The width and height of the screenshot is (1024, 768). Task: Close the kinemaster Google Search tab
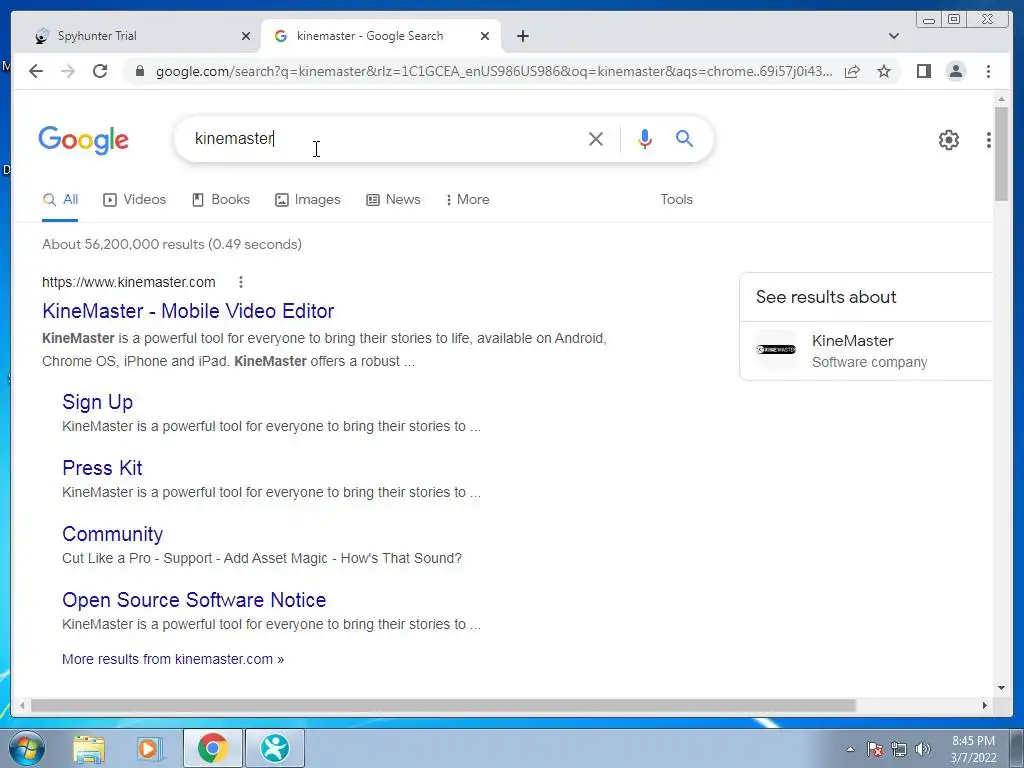pos(485,36)
